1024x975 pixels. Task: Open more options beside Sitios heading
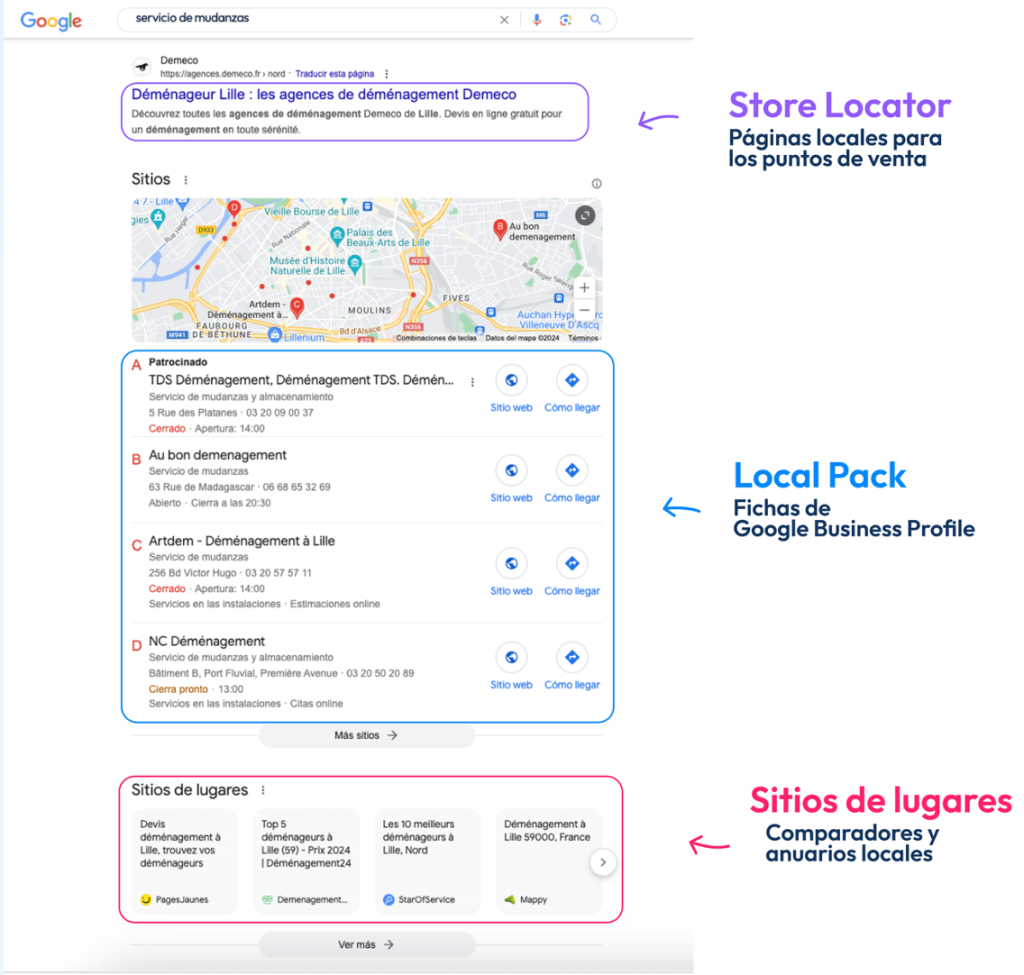(x=186, y=180)
